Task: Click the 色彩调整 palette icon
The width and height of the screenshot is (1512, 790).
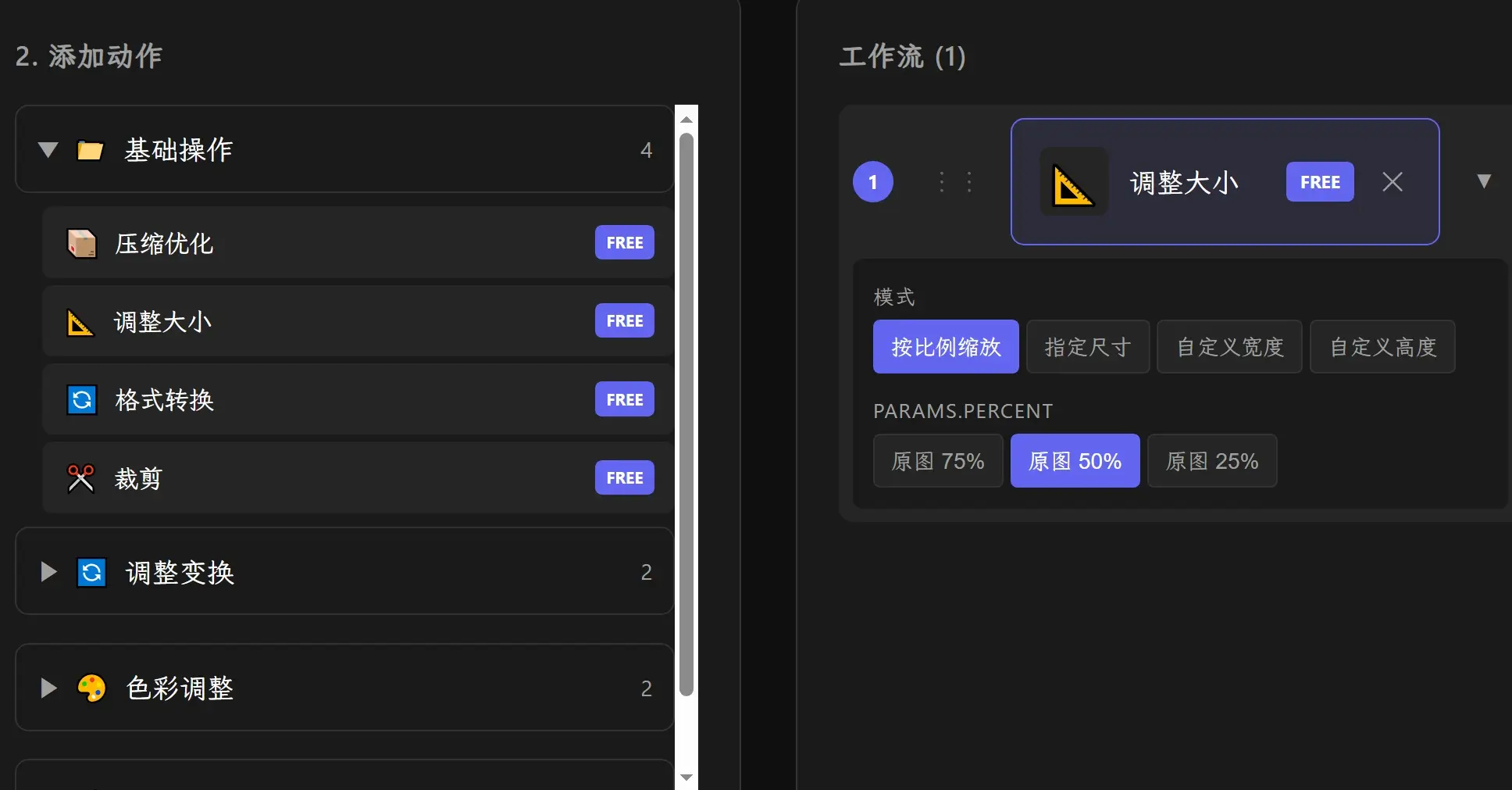Action: (91, 688)
